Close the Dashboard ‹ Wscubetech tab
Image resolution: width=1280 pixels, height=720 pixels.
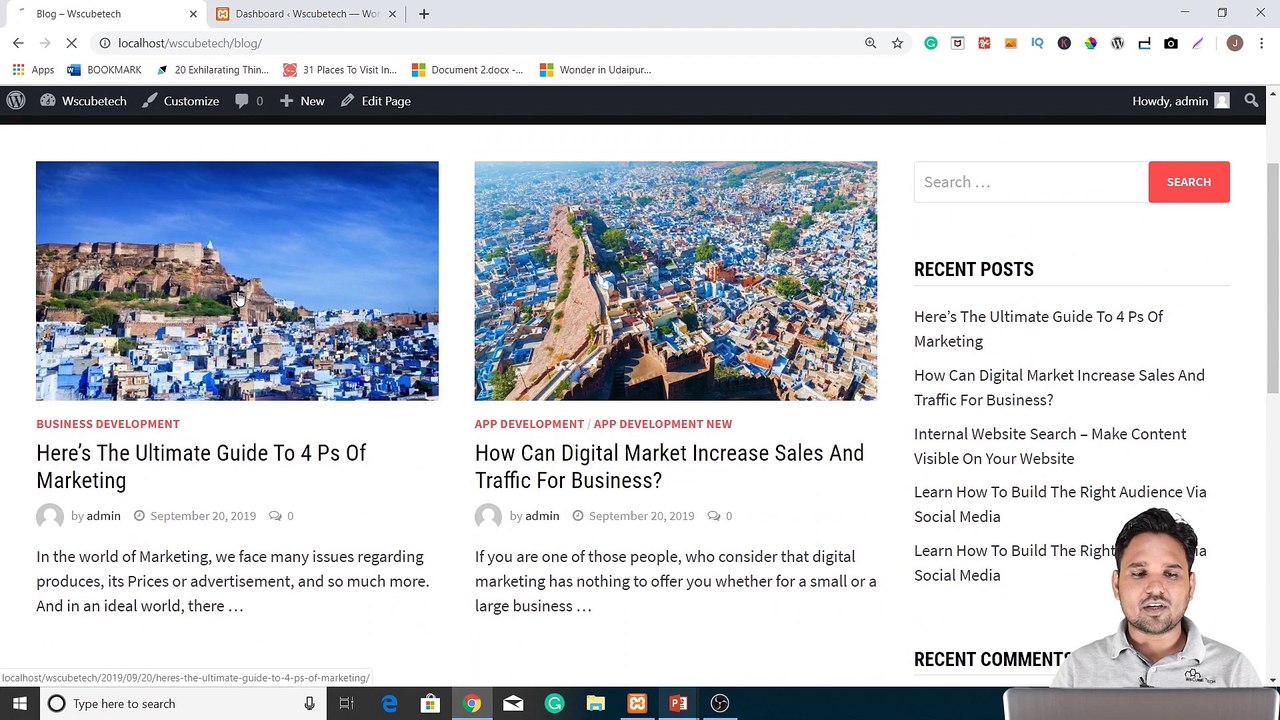[393, 14]
